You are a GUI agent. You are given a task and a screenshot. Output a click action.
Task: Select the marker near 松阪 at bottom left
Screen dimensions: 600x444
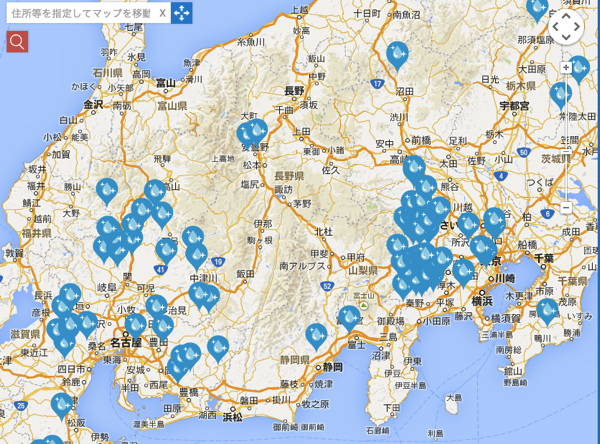tap(62, 404)
